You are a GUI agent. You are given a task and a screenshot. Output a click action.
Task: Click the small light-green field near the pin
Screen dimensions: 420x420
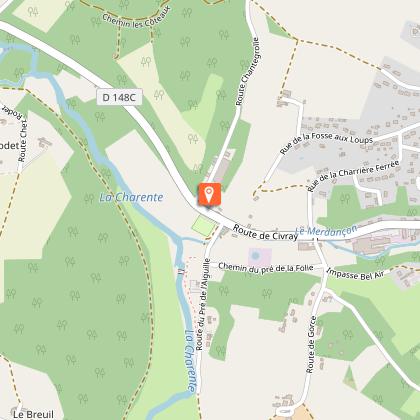click(x=204, y=225)
